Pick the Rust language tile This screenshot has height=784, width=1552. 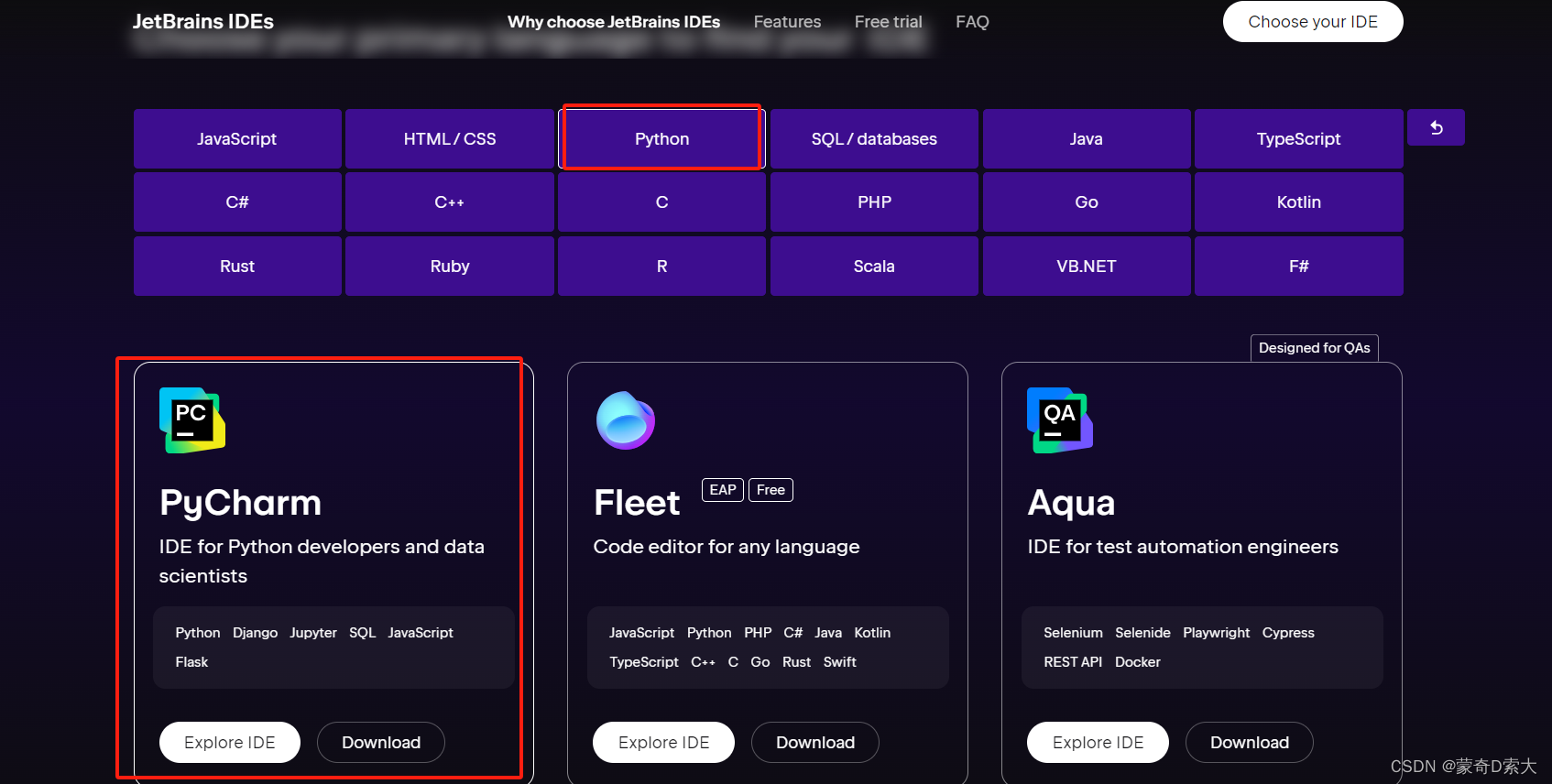tap(237, 267)
